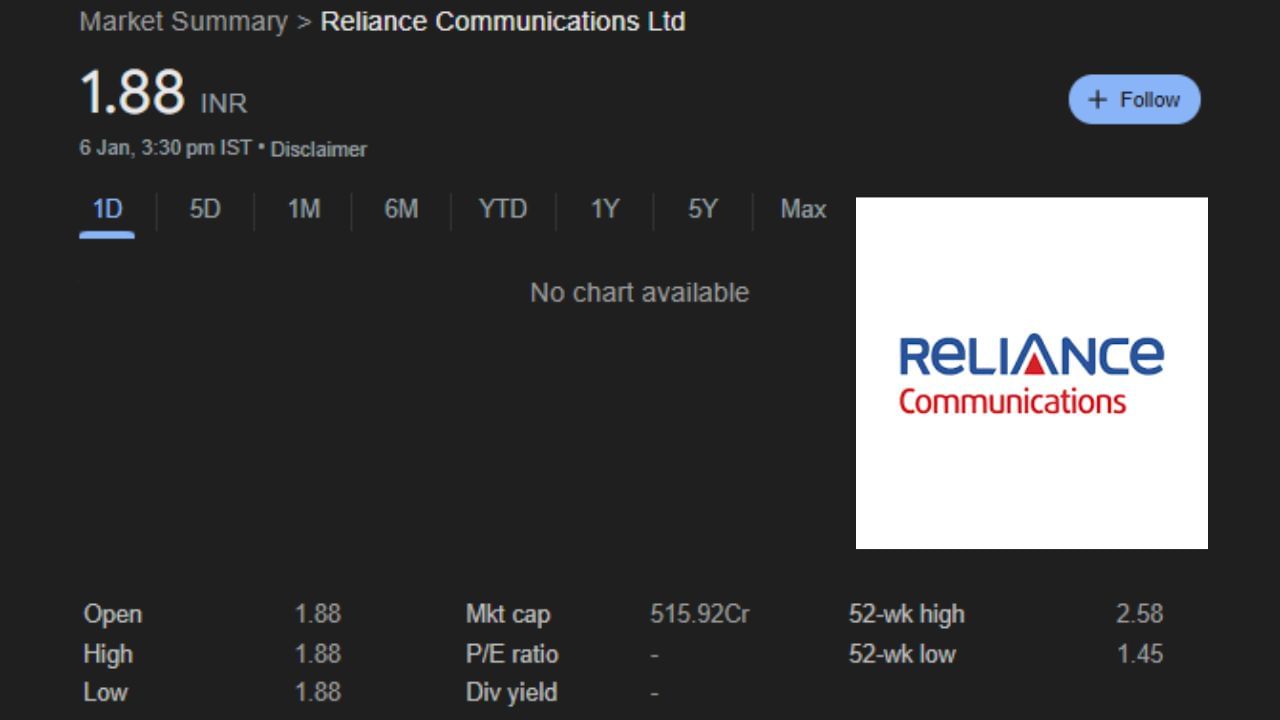Follow Reliance Communications stock

[x=1134, y=99]
